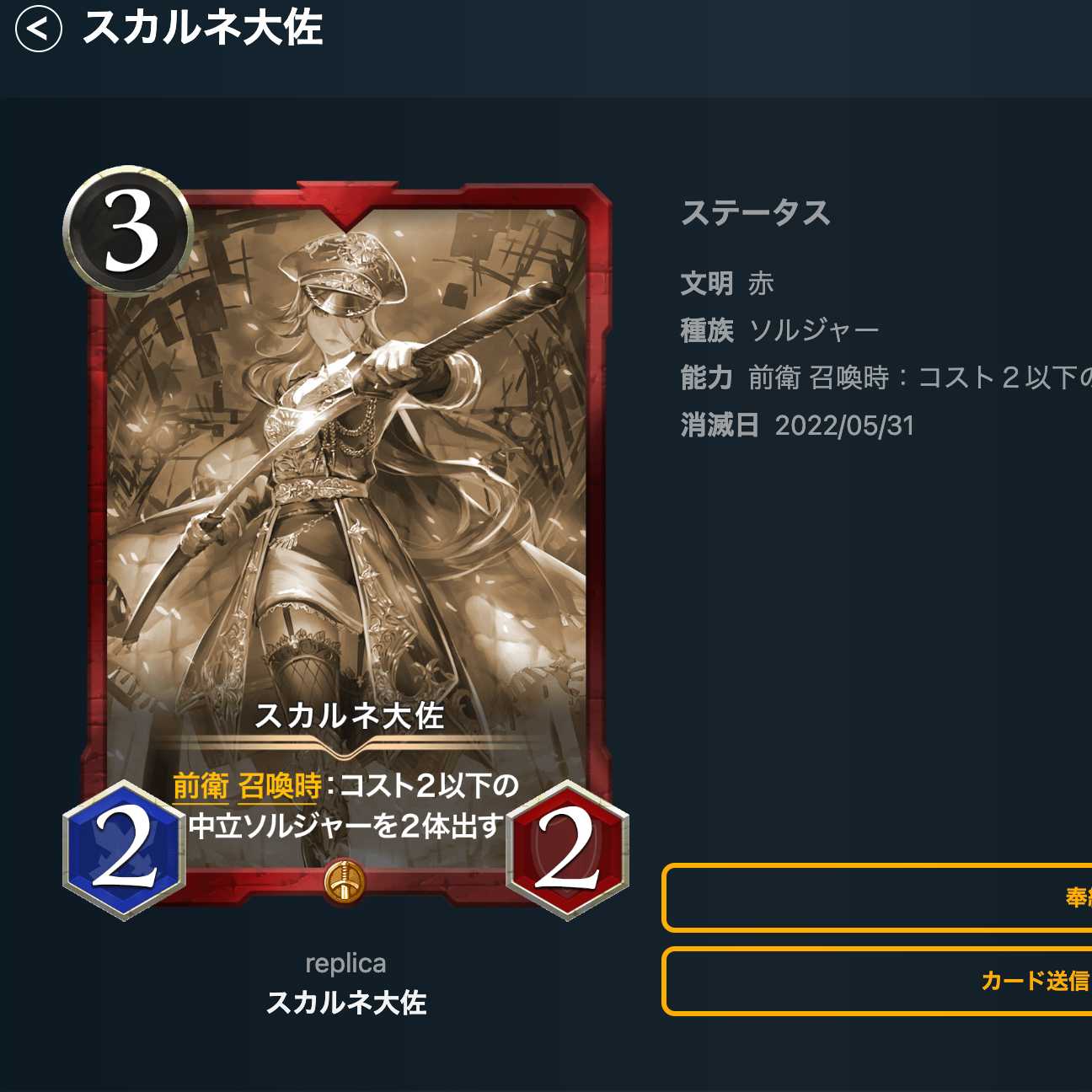Click the 種族 ソルジャー status row
1092x1092 pixels.
point(780,330)
